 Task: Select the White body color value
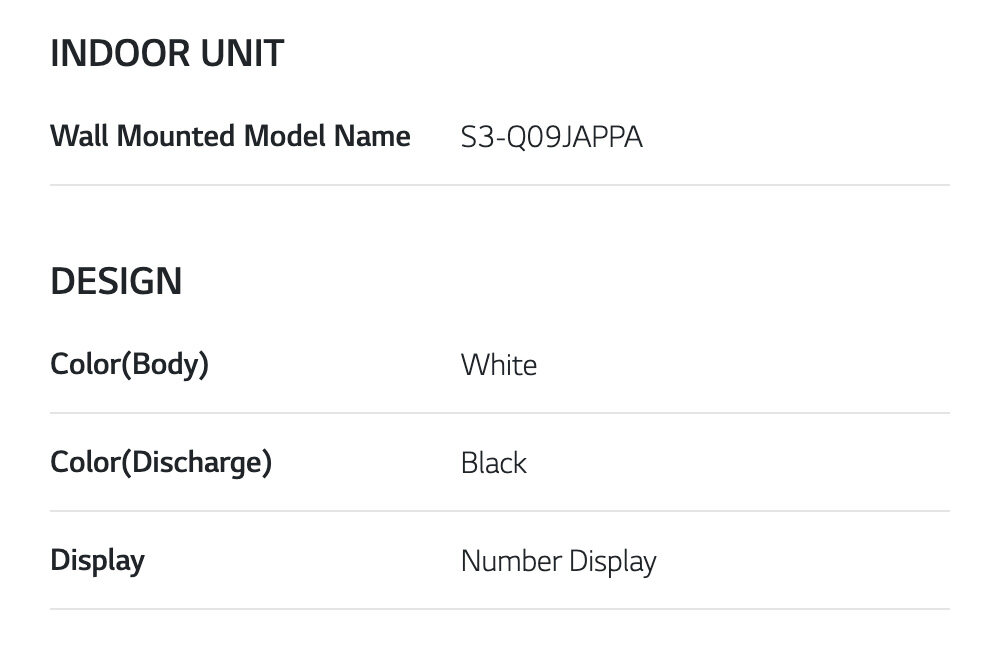click(498, 365)
